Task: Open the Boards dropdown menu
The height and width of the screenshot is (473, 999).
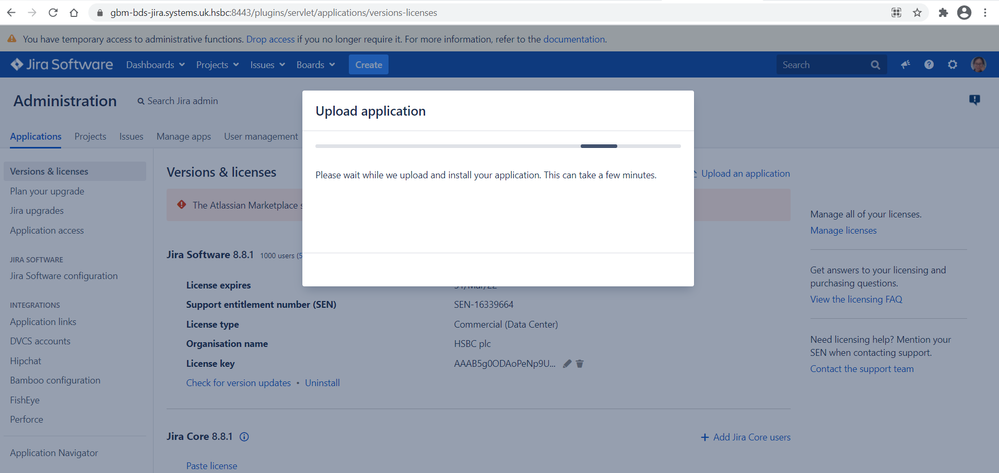Action: pos(315,64)
